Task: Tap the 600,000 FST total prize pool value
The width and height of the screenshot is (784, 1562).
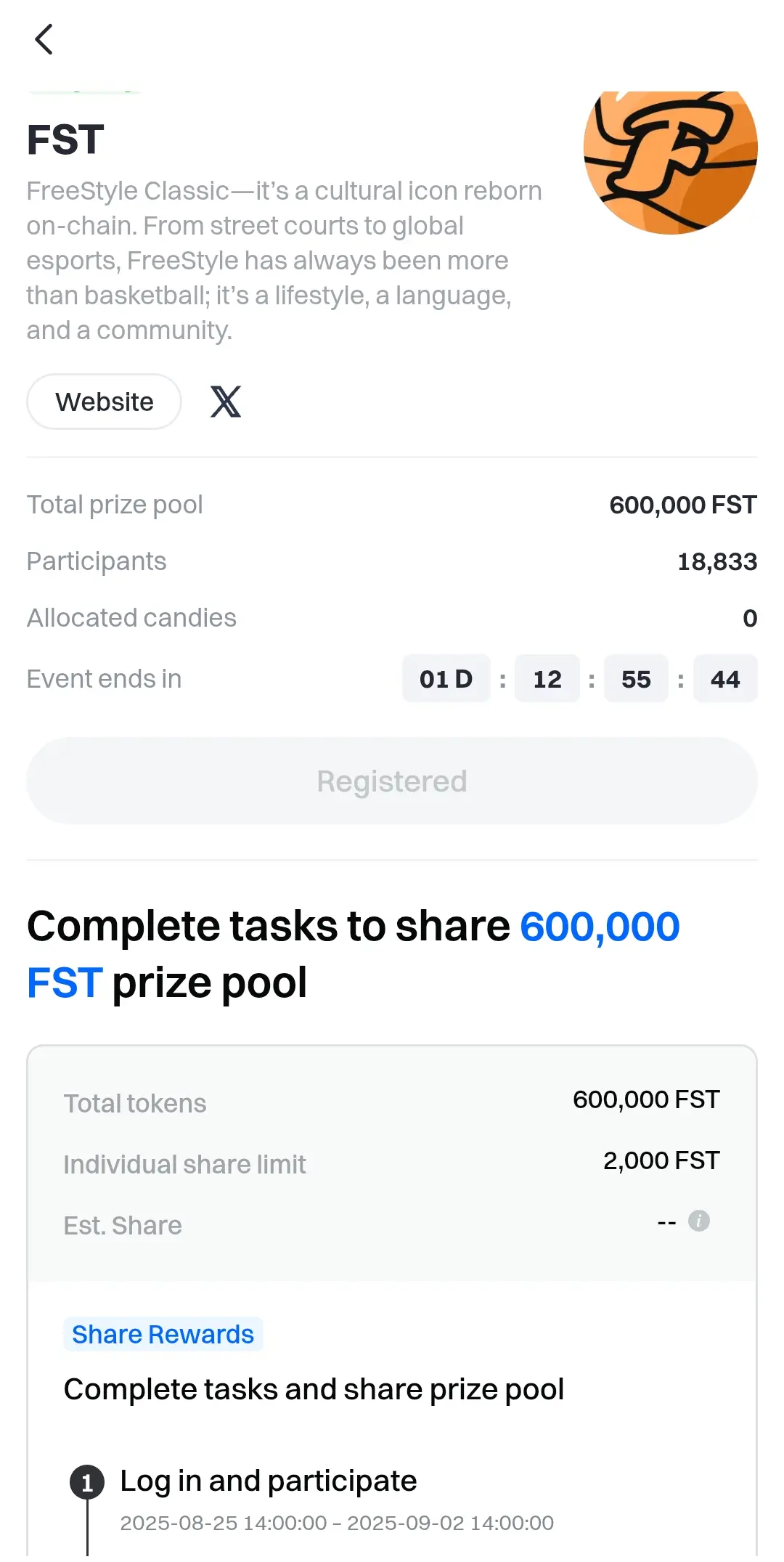Action: 683,505
